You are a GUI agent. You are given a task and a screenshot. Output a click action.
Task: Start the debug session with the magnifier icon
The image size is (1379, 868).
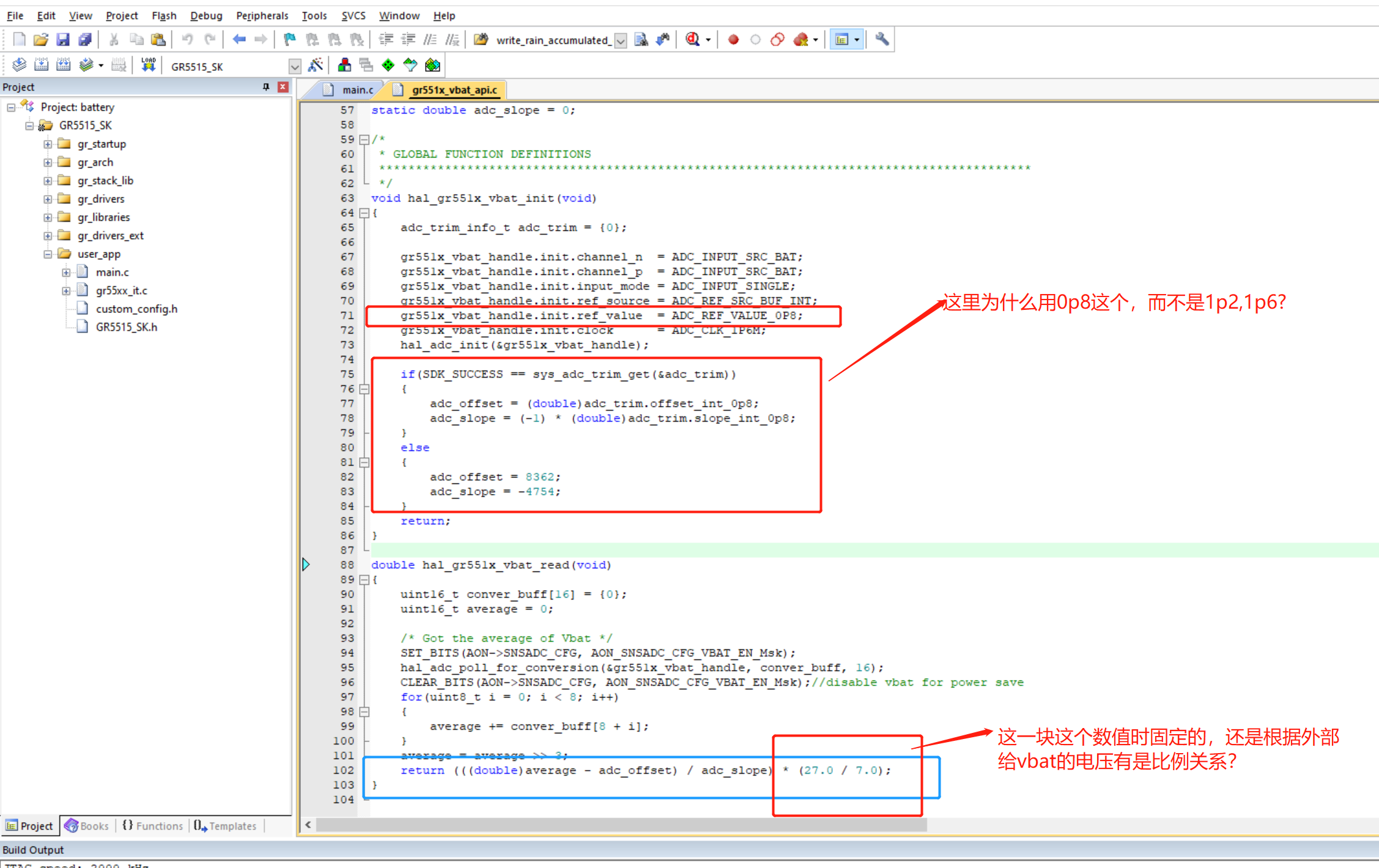click(692, 40)
